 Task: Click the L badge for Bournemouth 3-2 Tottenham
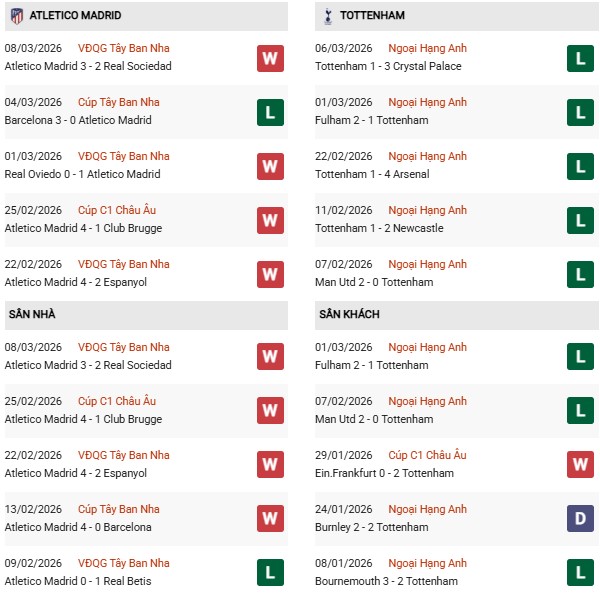tap(580, 573)
